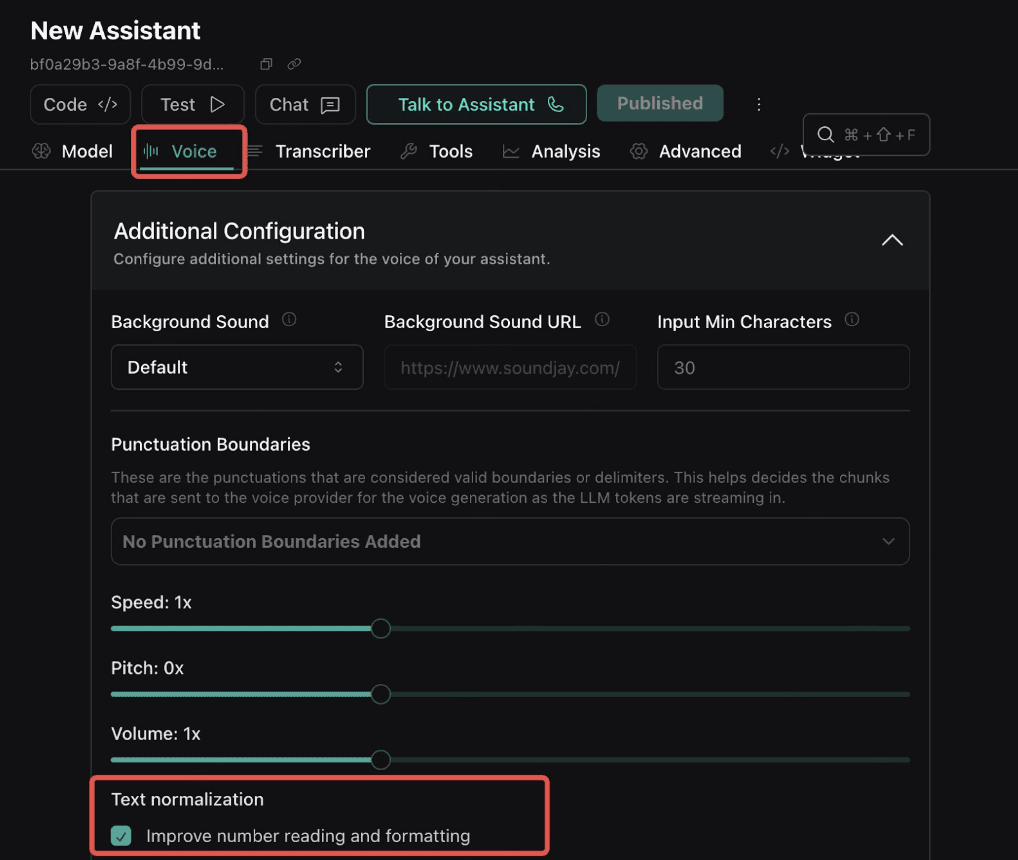The height and width of the screenshot is (860, 1018).
Task: Click the Talk to Assistant button
Action: click(x=476, y=104)
